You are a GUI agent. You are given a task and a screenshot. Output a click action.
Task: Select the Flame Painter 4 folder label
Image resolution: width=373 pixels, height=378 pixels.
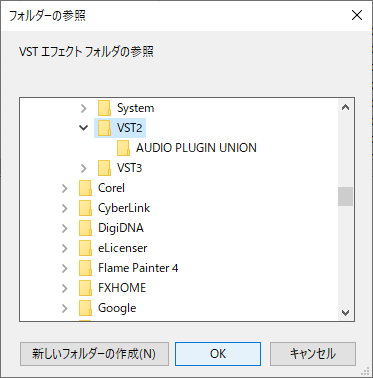click(138, 268)
